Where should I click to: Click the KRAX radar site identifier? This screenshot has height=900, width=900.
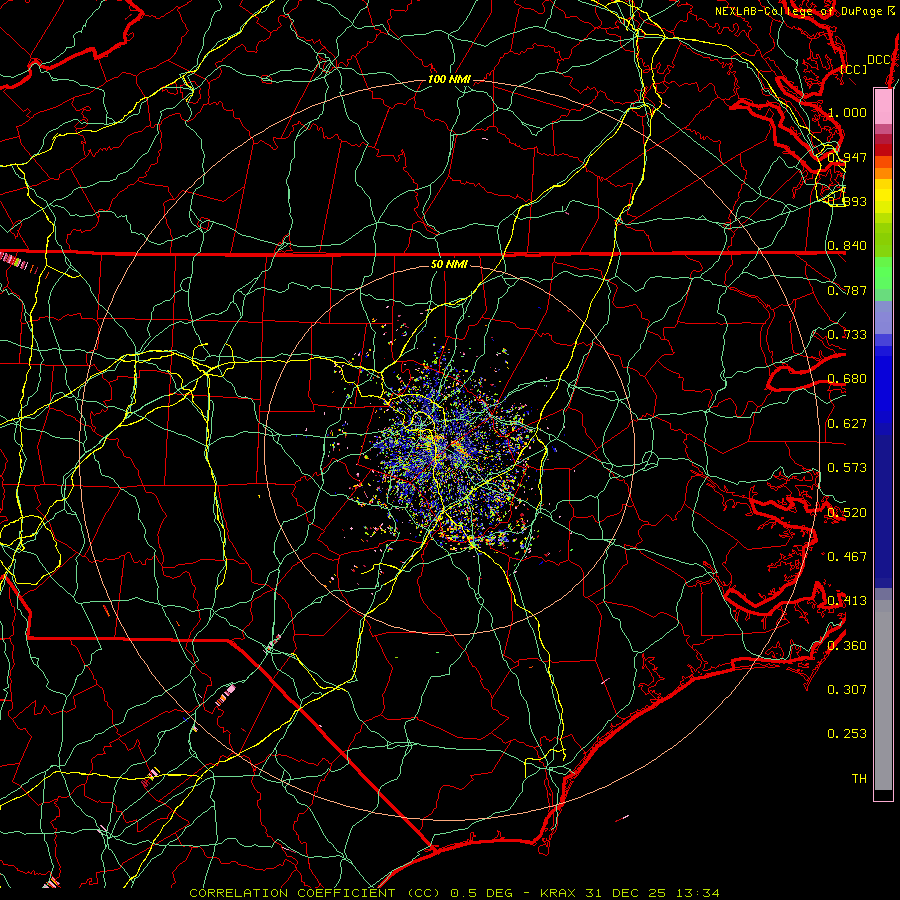click(560, 893)
